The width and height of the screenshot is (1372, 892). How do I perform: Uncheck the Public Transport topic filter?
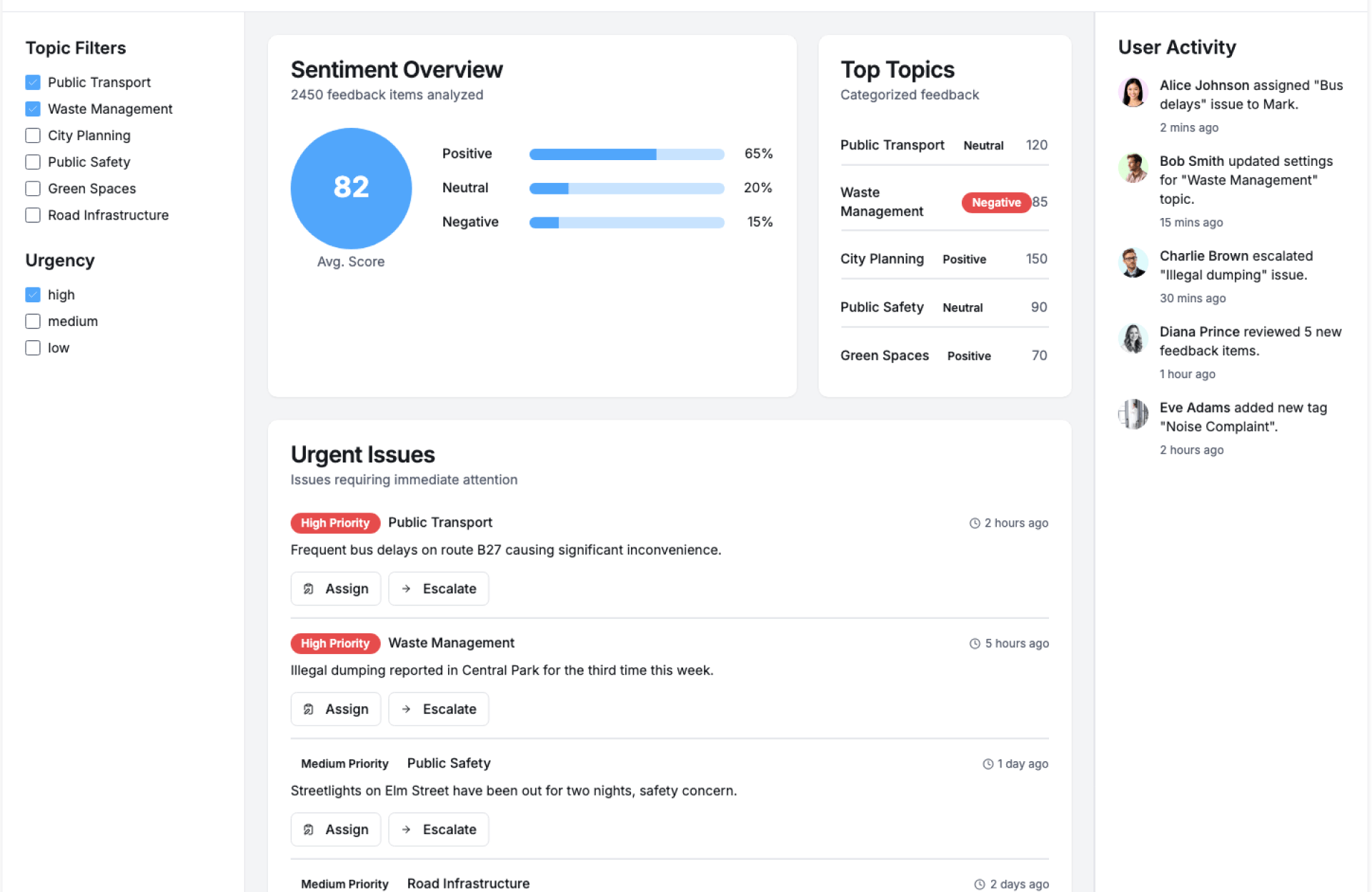(x=33, y=82)
